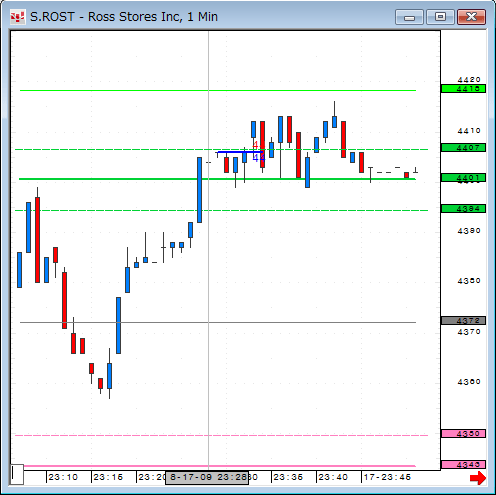
Task: Select the pink 4350 price label
Action: coord(463,434)
